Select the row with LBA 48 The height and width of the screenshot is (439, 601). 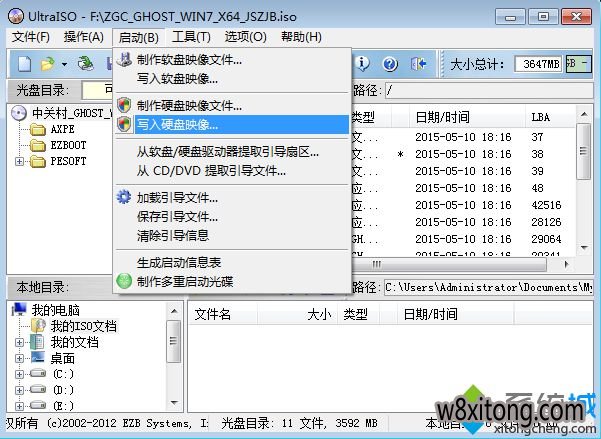click(463, 188)
